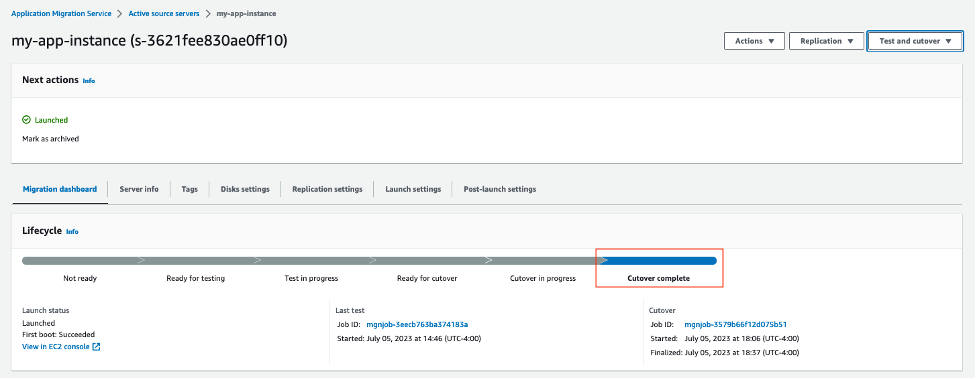
Task: Open the Launch settings tab
Action: pos(413,189)
